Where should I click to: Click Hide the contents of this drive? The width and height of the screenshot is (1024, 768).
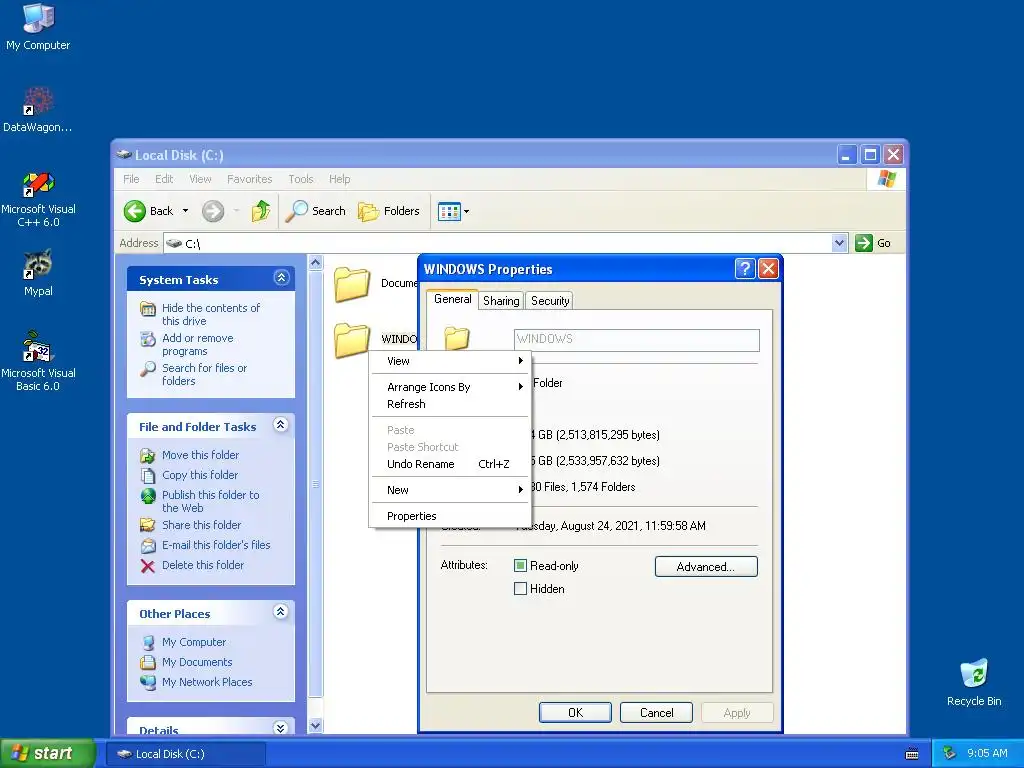(x=210, y=315)
